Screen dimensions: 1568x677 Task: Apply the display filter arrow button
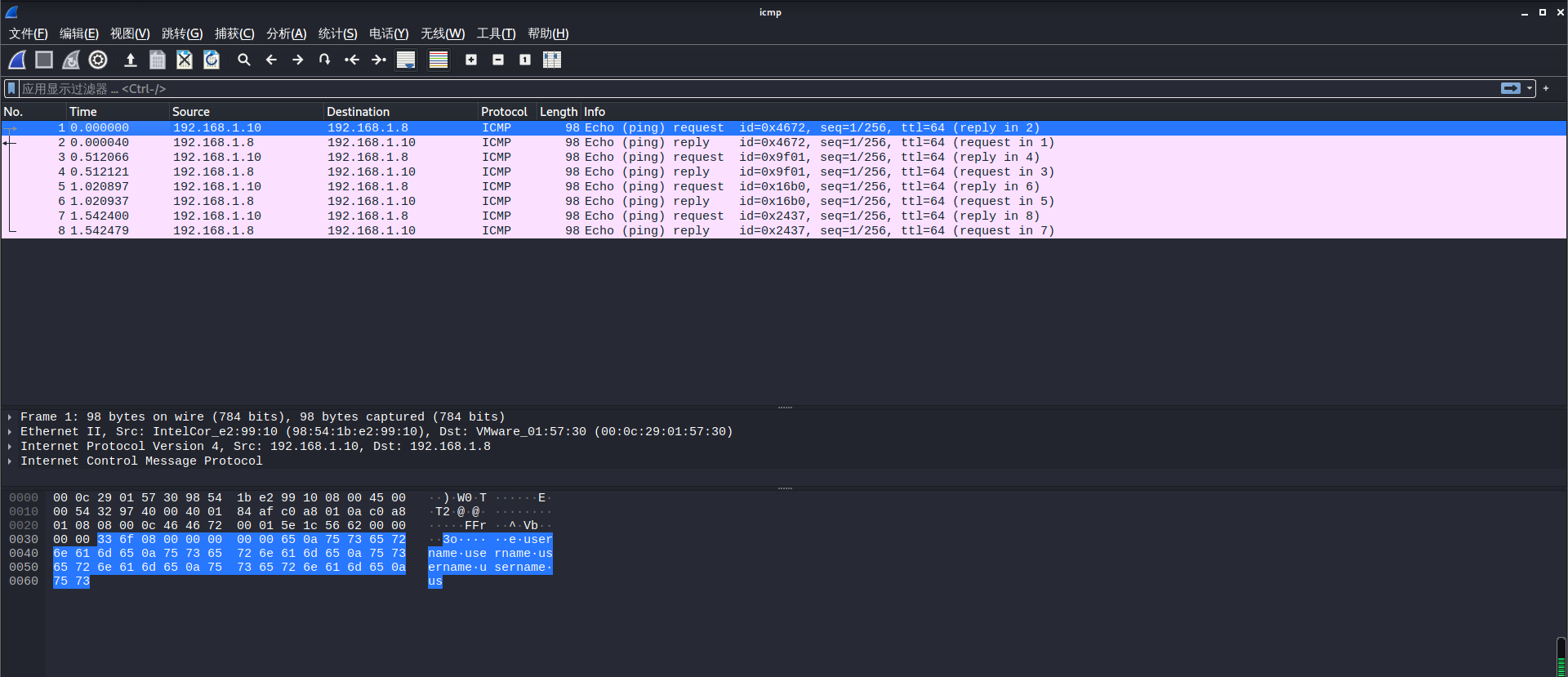point(1511,88)
